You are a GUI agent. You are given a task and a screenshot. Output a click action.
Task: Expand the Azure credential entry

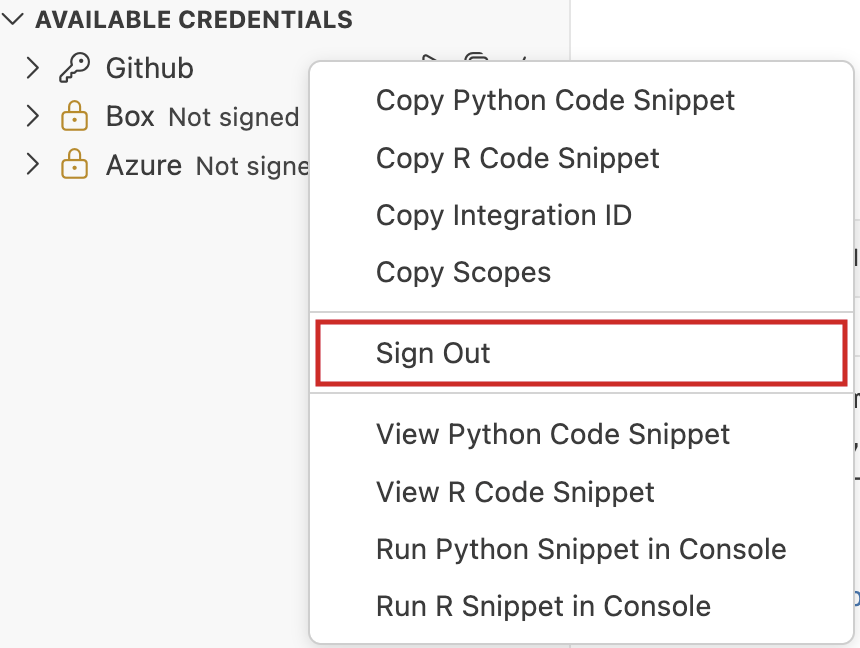(x=33, y=165)
